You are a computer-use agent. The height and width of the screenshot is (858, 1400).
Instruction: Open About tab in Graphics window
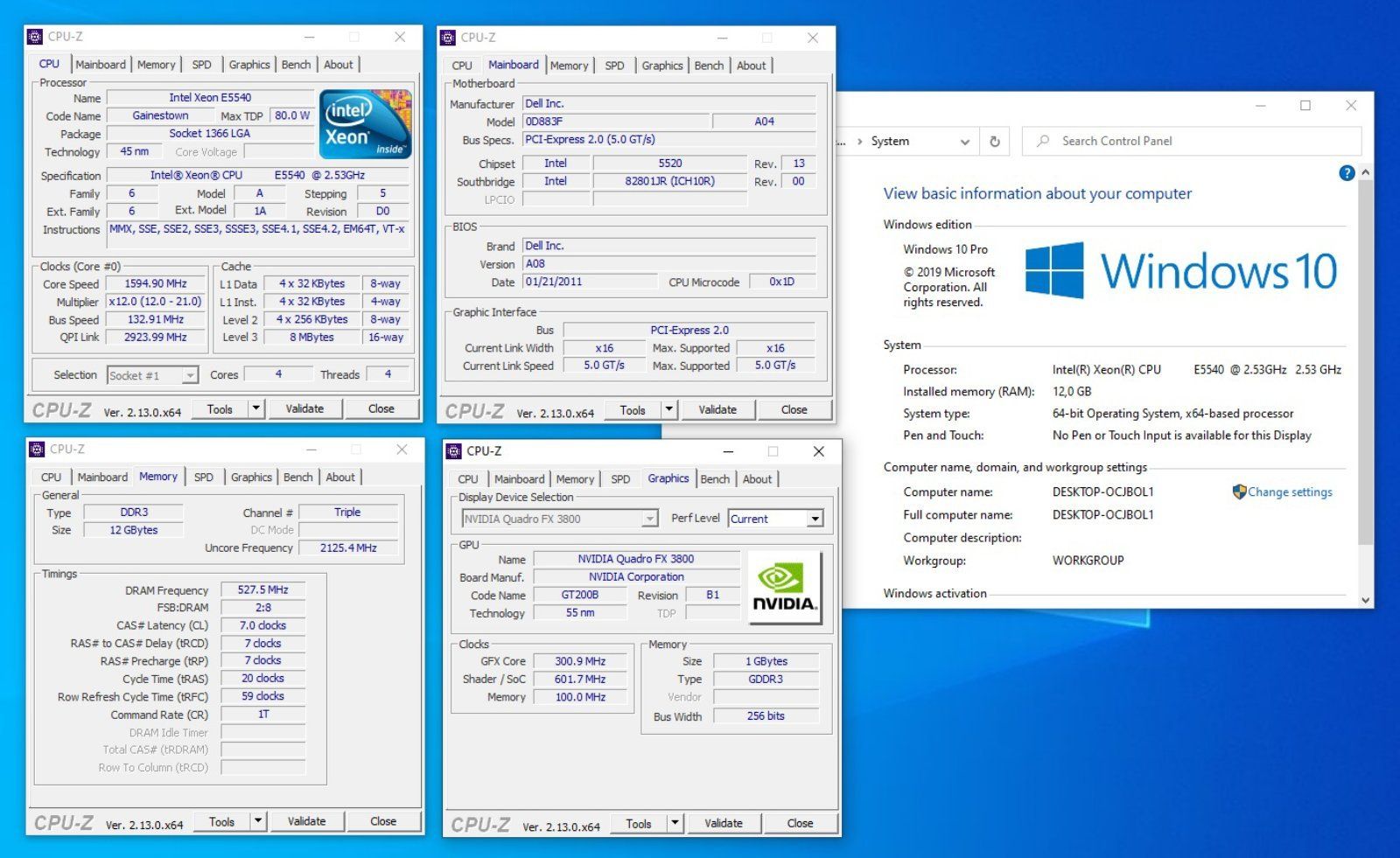click(x=757, y=478)
